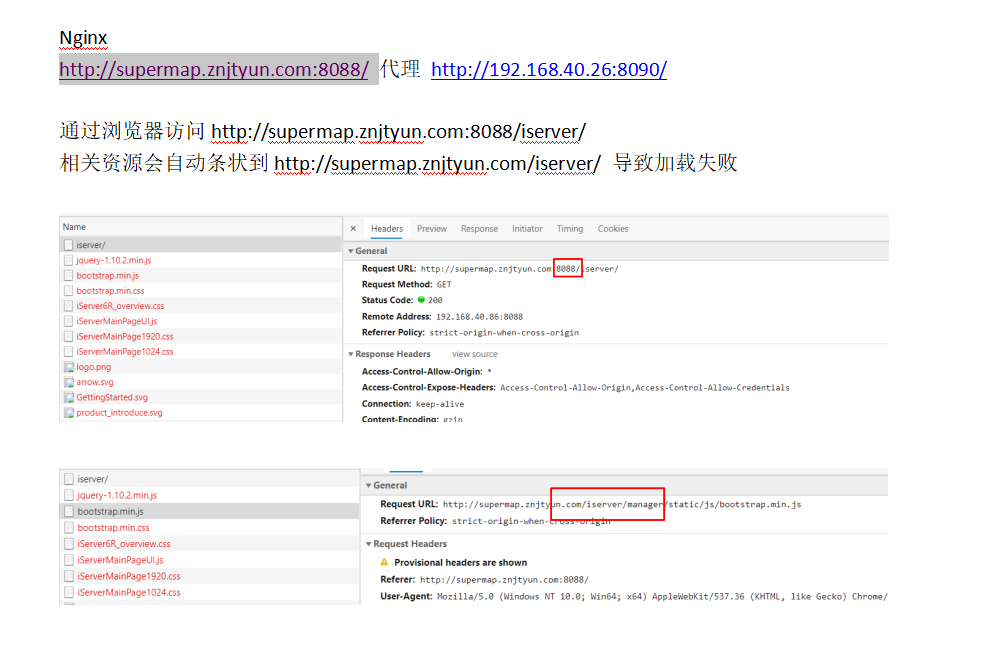Click the User-Agent value starting with Mozilla/5.0
The height and width of the screenshot is (655, 989).
[662, 596]
